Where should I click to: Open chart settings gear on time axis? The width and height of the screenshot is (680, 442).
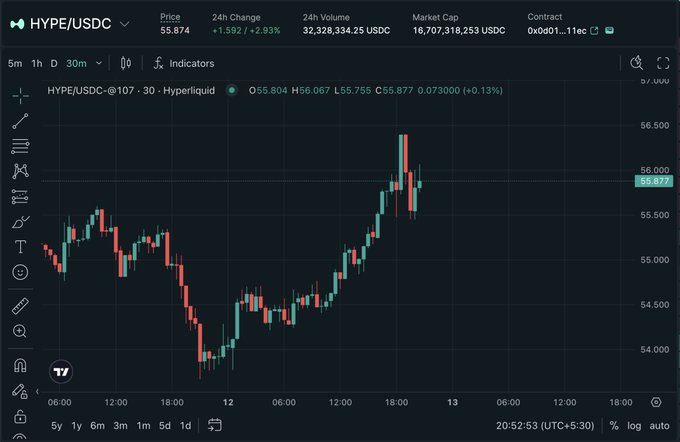tap(656, 402)
